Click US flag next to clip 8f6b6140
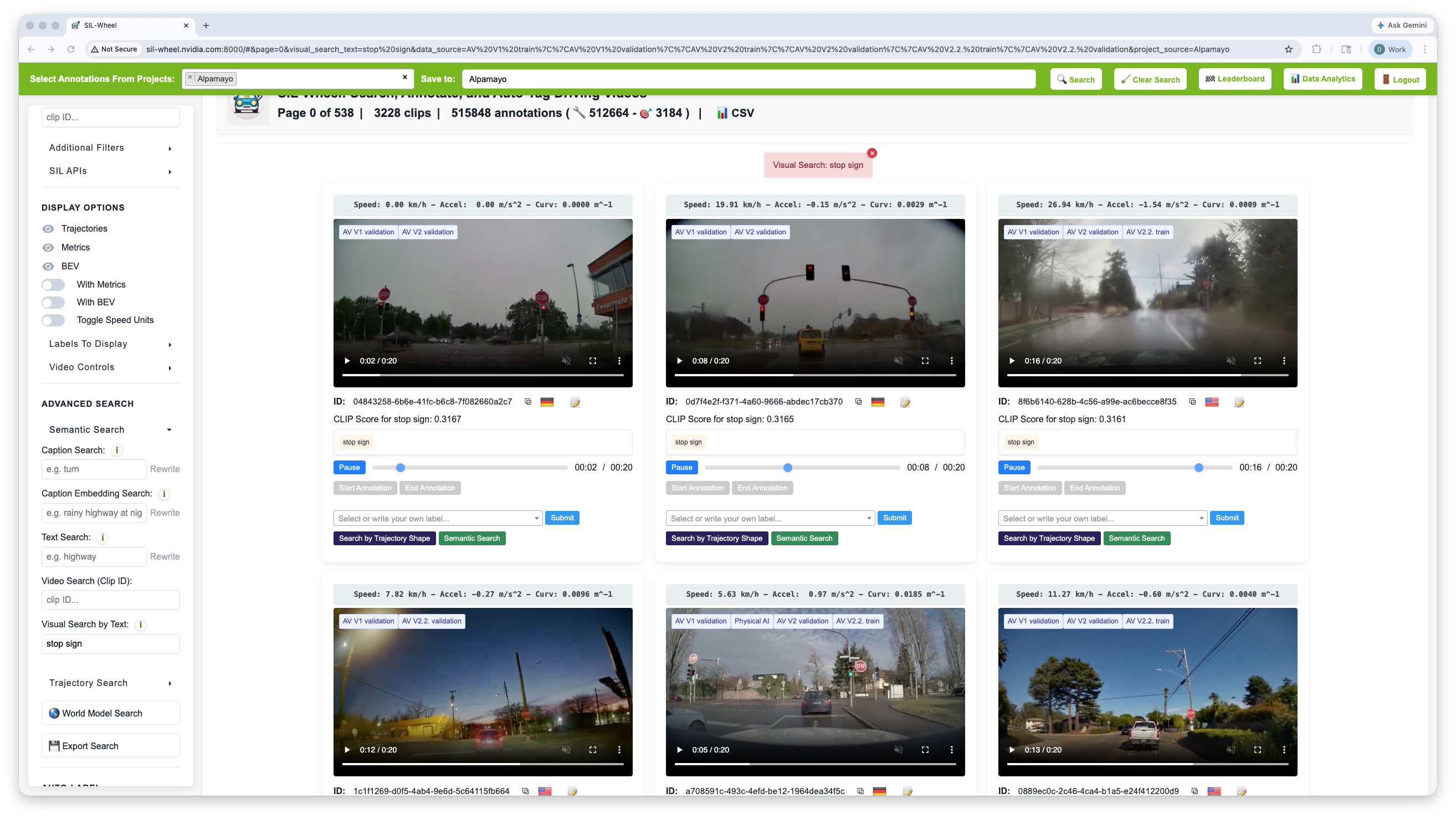The width and height of the screenshot is (1456, 819). tap(1211, 402)
